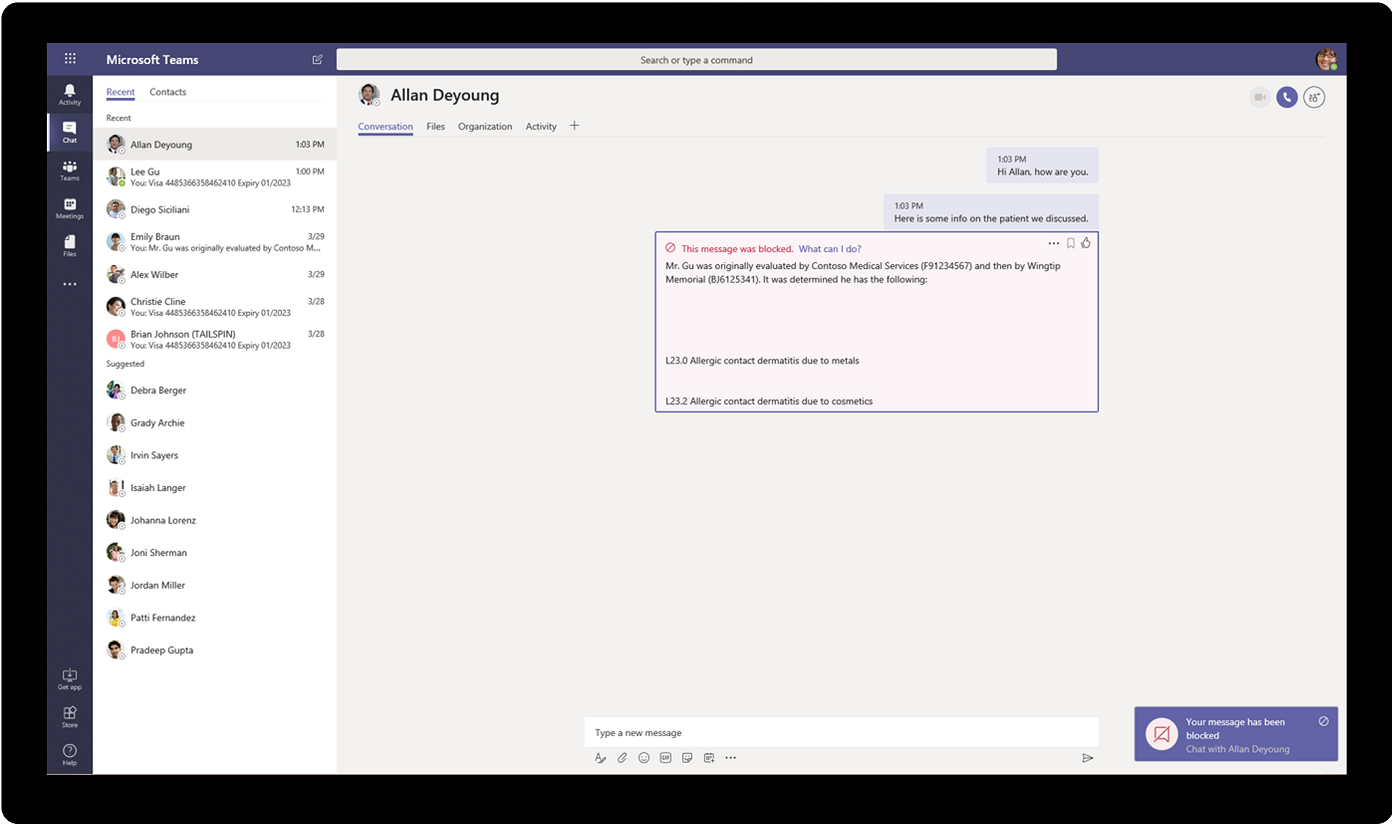Like the blocked message with thumbs up
Image resolution: width=1392 pixels, height=824 pixels.
pyautogui.click(x=1086, y=242)
